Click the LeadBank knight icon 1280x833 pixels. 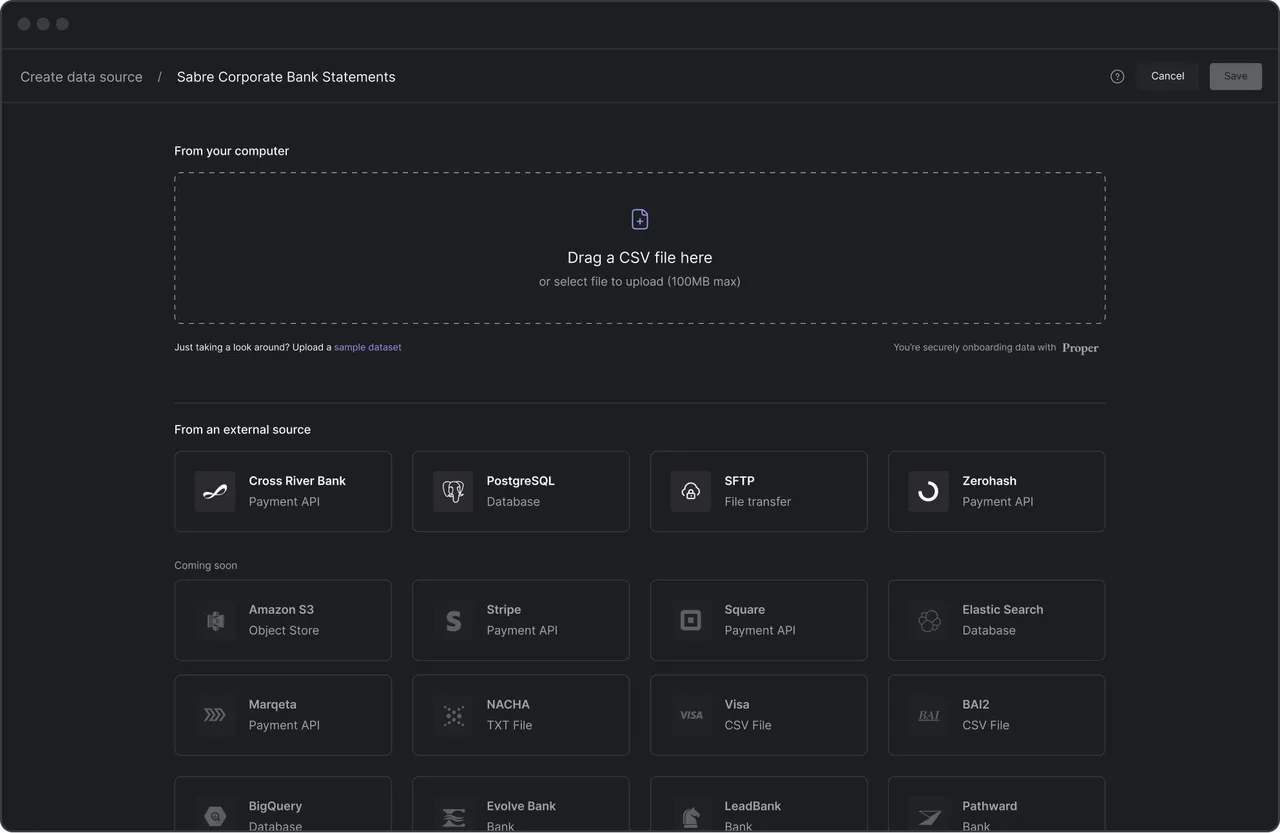click(691, 815)
